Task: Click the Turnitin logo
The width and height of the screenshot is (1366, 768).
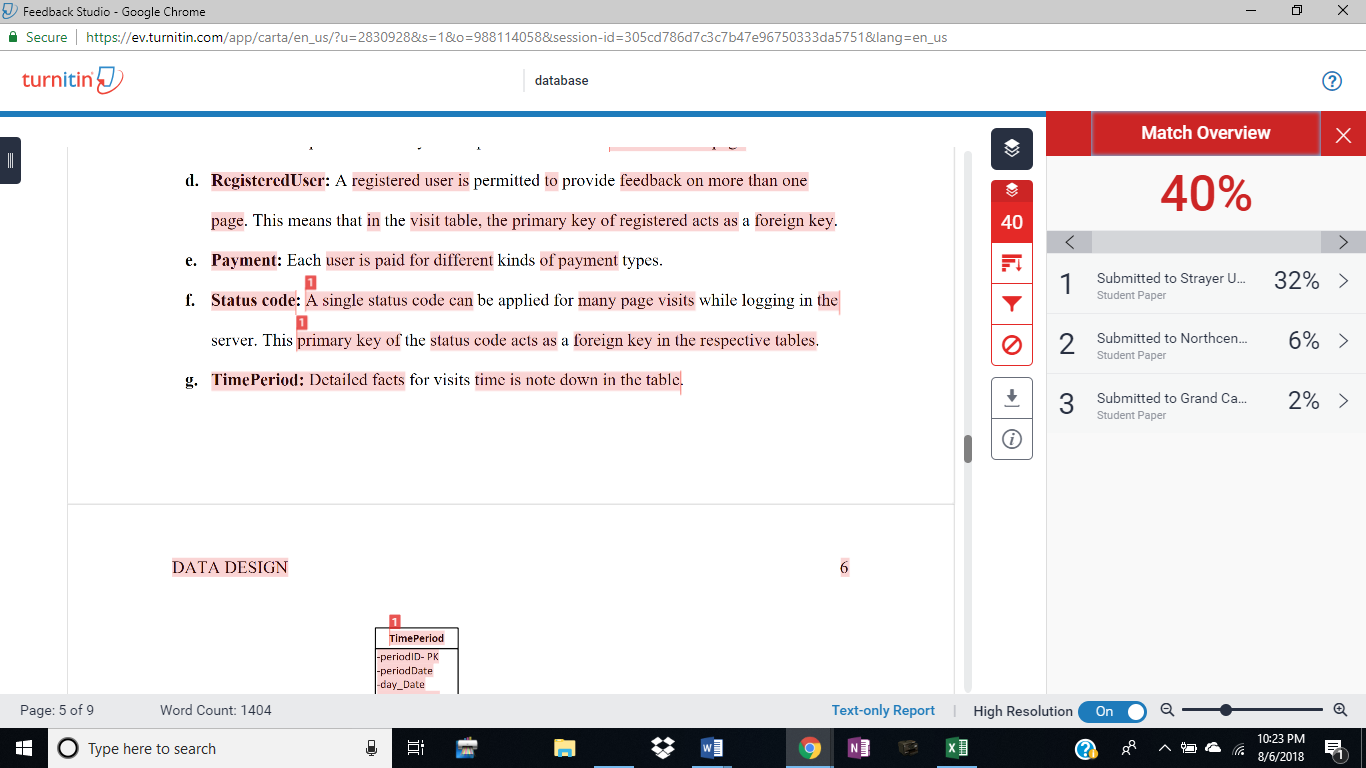Action: 73,80
